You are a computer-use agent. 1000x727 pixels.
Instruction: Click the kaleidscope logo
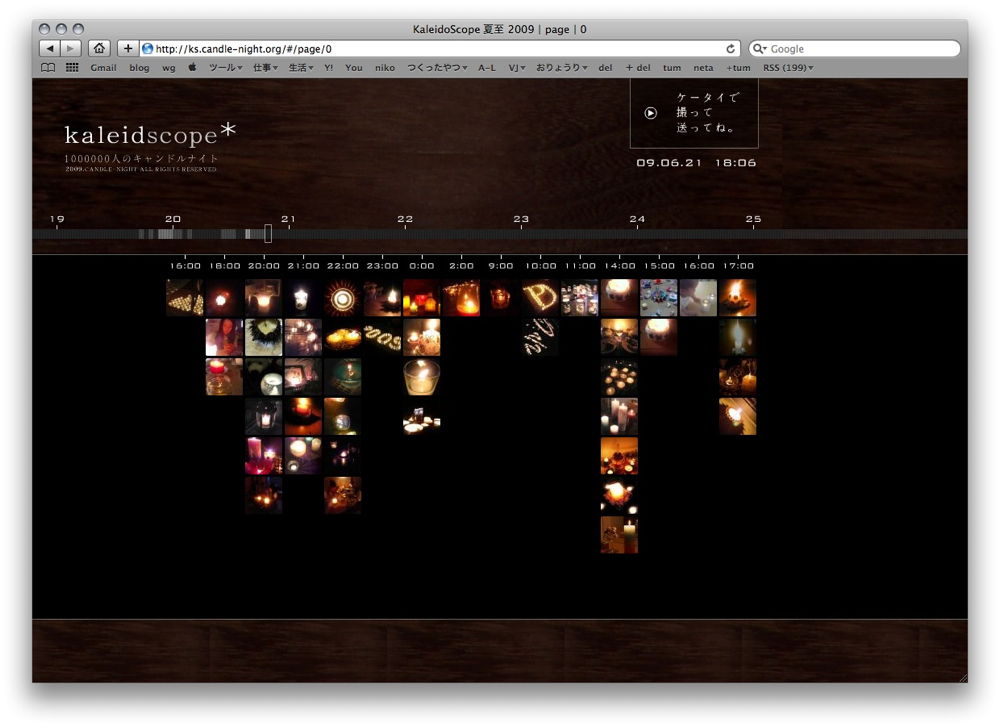pyautogui.click(x=150, y=135)
